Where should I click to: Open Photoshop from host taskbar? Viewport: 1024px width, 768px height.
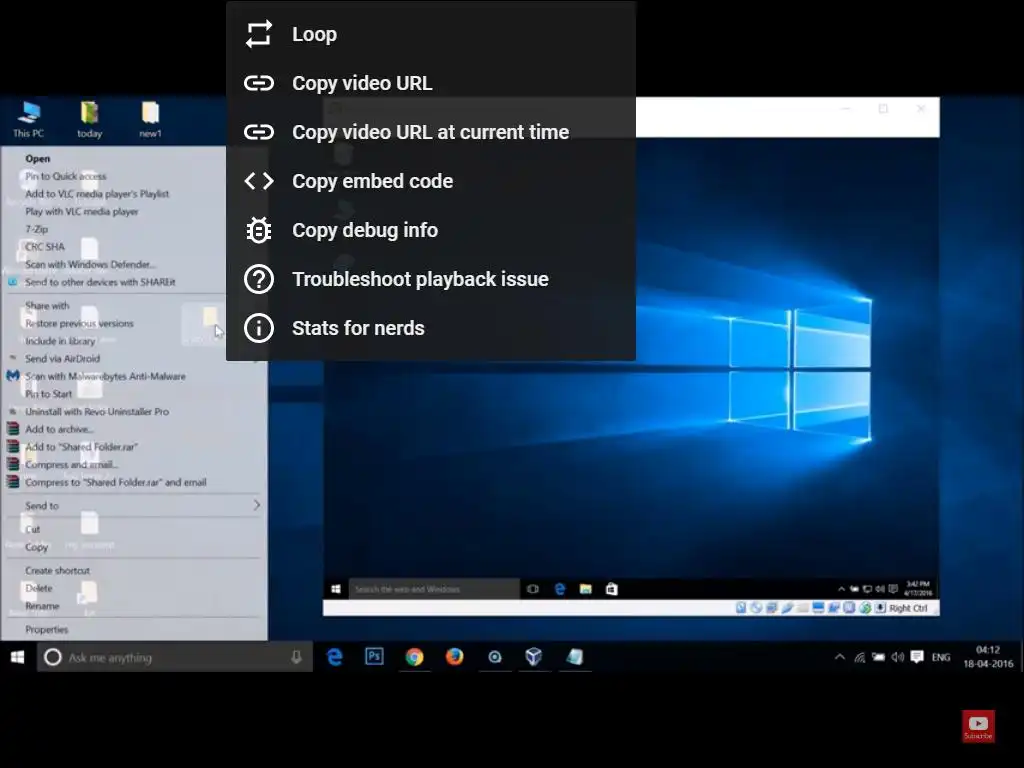coord(374,657)
